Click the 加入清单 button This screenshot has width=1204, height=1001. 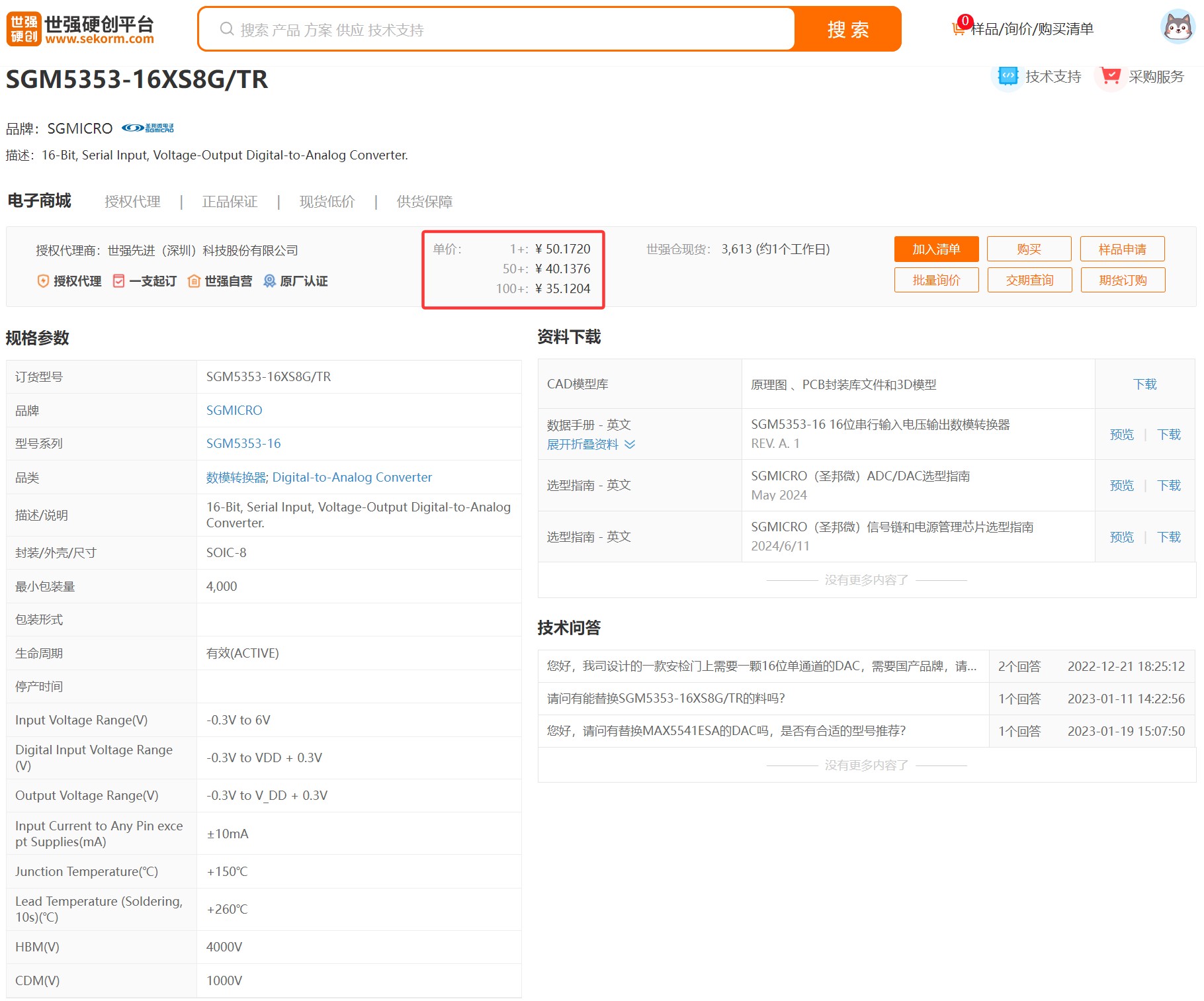click(x=936, y=249)
